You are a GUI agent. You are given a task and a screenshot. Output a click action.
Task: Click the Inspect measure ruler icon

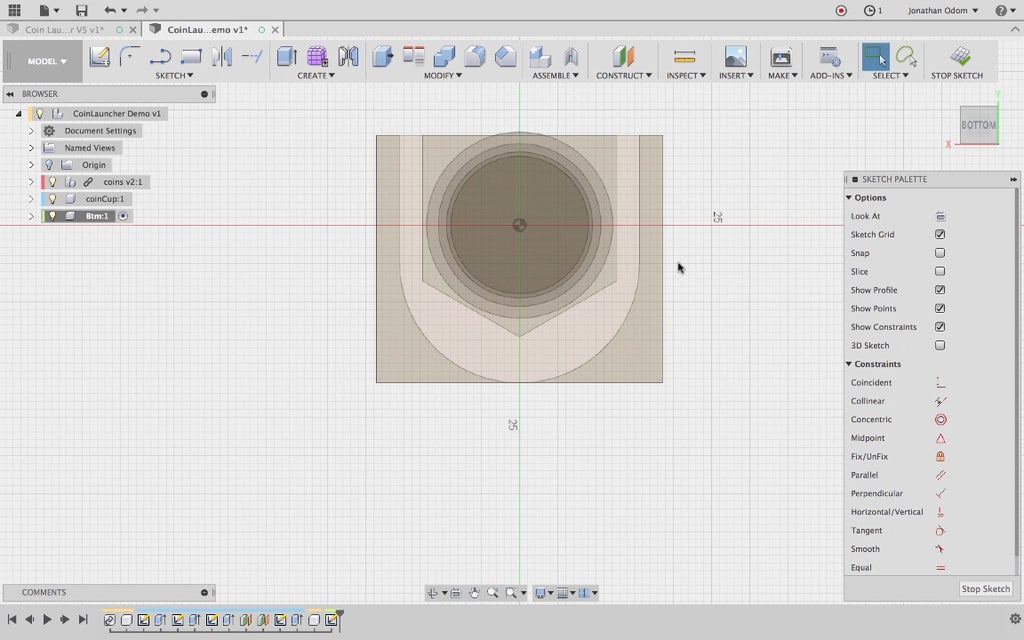coord(684,57)
